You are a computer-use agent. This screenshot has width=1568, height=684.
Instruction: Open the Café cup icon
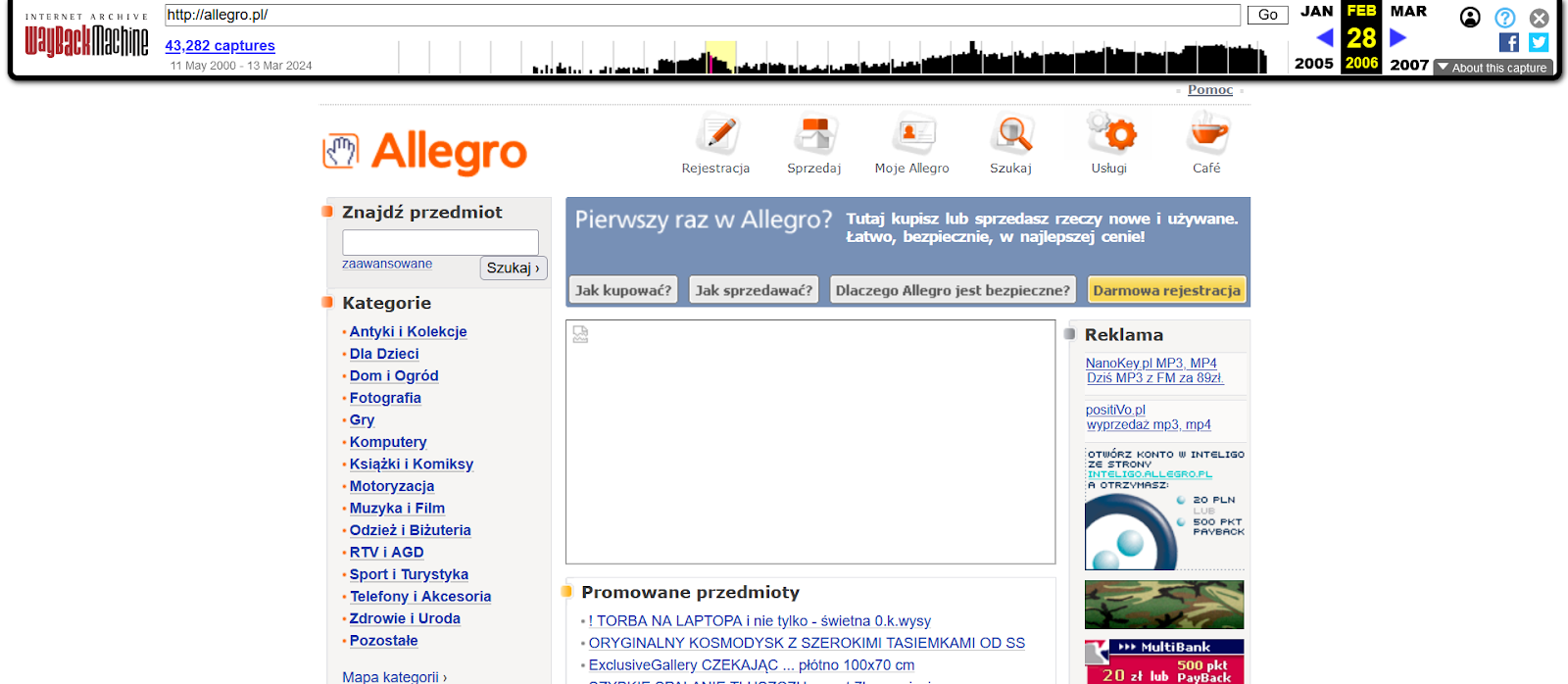point(1207,133)
